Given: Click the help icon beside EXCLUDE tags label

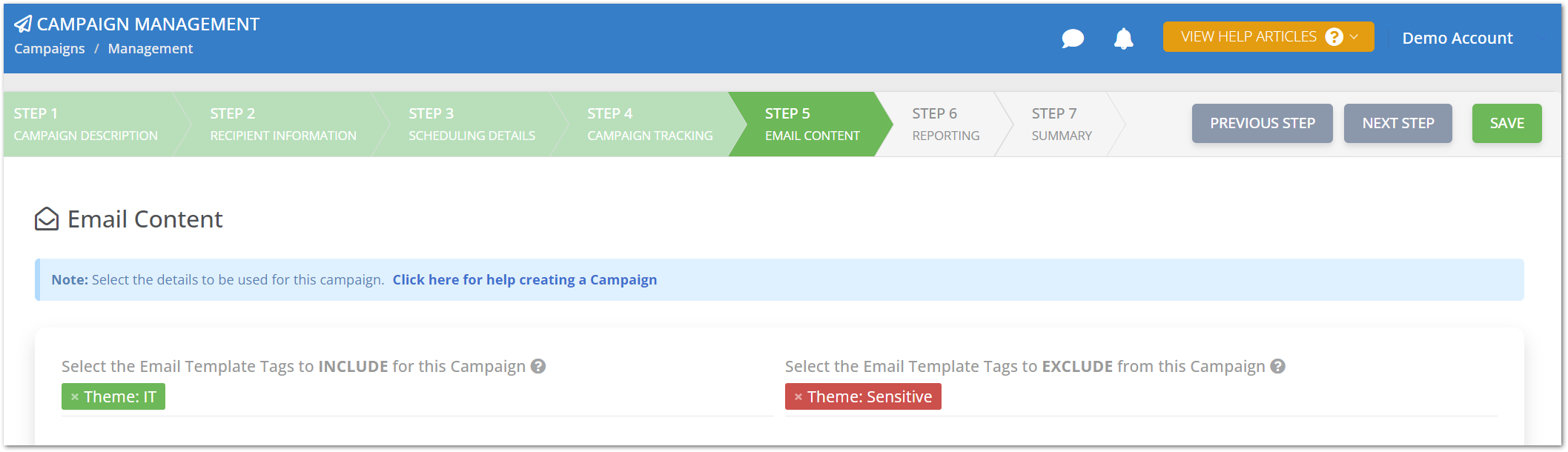Looking at the screenshot, I should point(1277,366).
